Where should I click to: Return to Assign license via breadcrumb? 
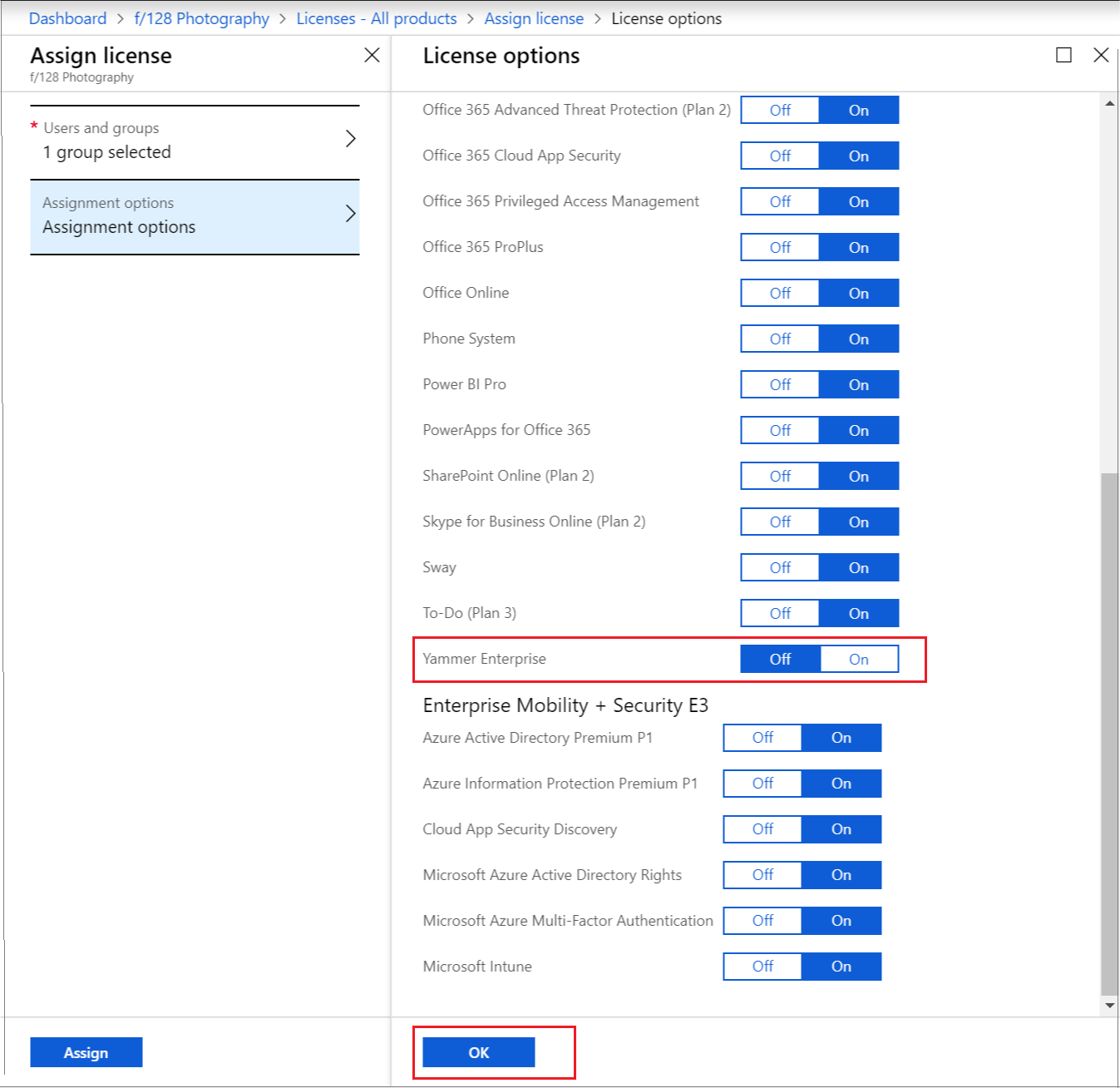tap(534, 18)
